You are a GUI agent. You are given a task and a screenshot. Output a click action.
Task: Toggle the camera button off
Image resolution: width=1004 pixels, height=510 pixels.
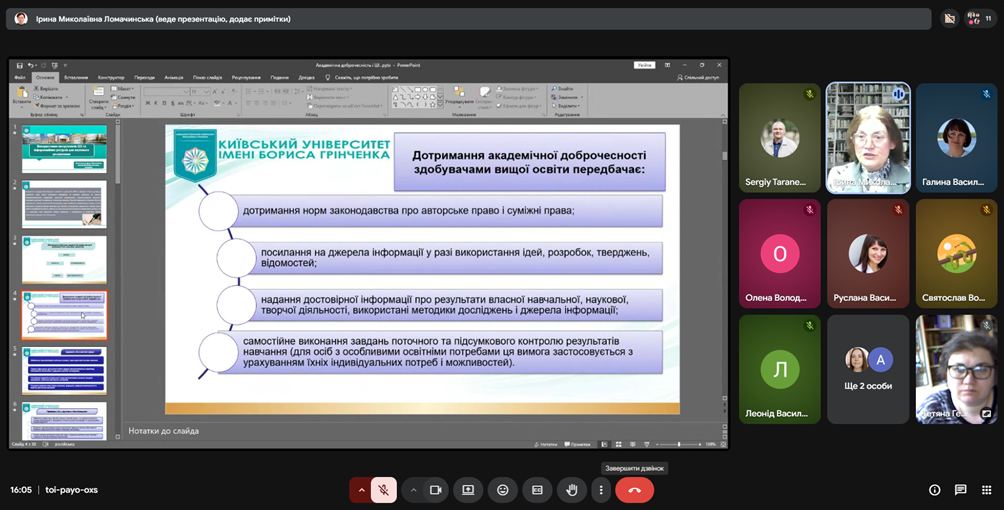pos(435,490)
